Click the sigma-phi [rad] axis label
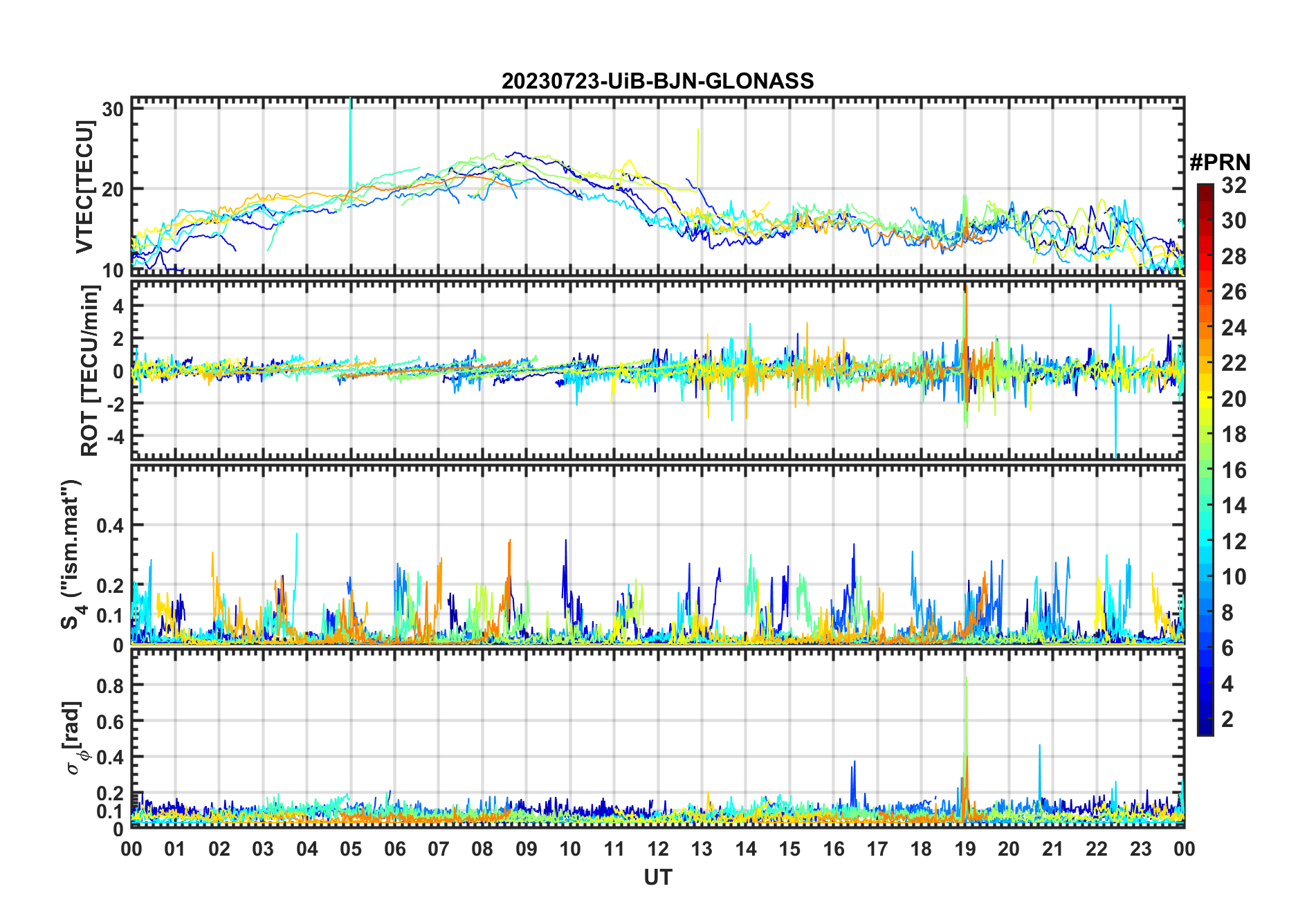 pos(75,738)
